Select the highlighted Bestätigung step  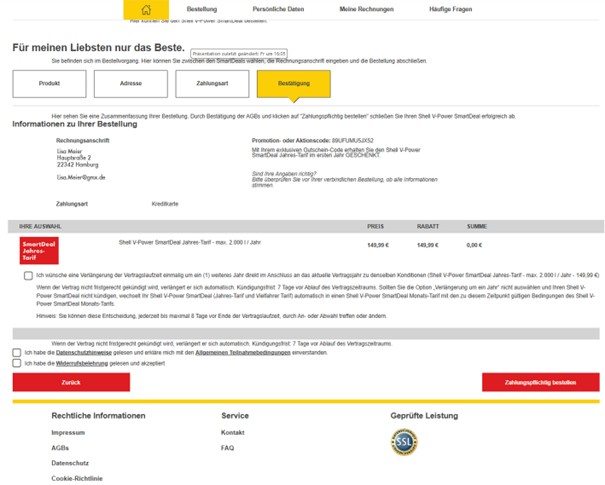293,84
